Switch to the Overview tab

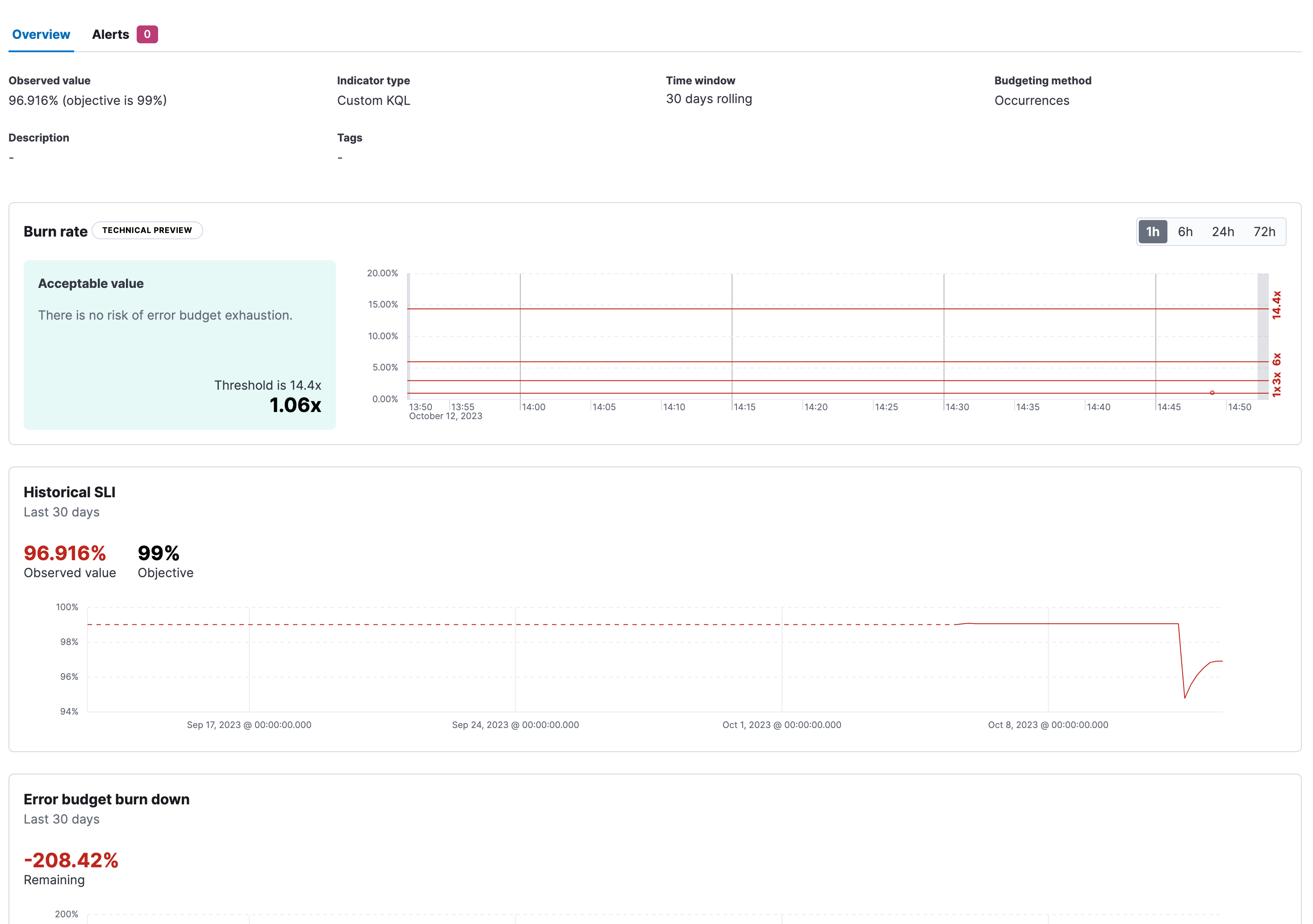pos(41,34)
